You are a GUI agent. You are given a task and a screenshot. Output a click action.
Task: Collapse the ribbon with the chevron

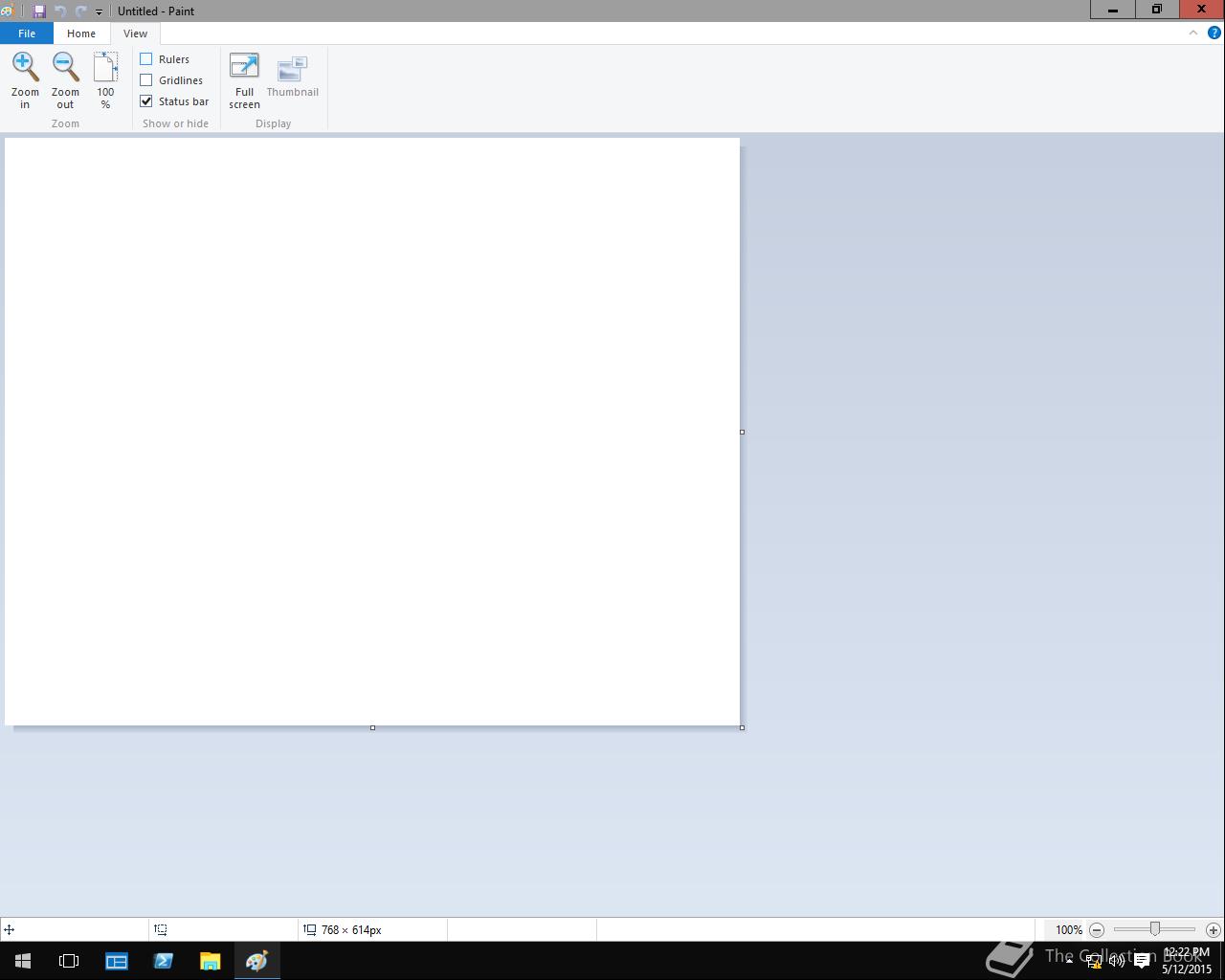(1193, 33)
